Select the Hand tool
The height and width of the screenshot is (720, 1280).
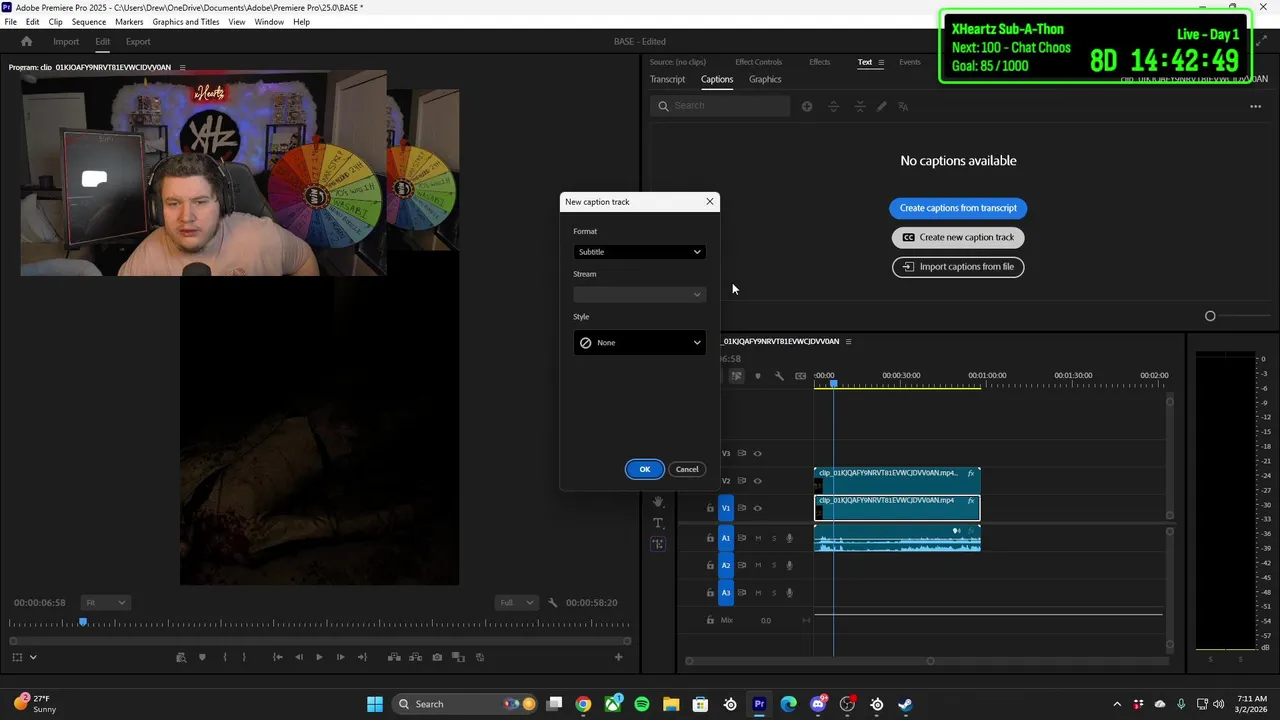click(658, 502)
